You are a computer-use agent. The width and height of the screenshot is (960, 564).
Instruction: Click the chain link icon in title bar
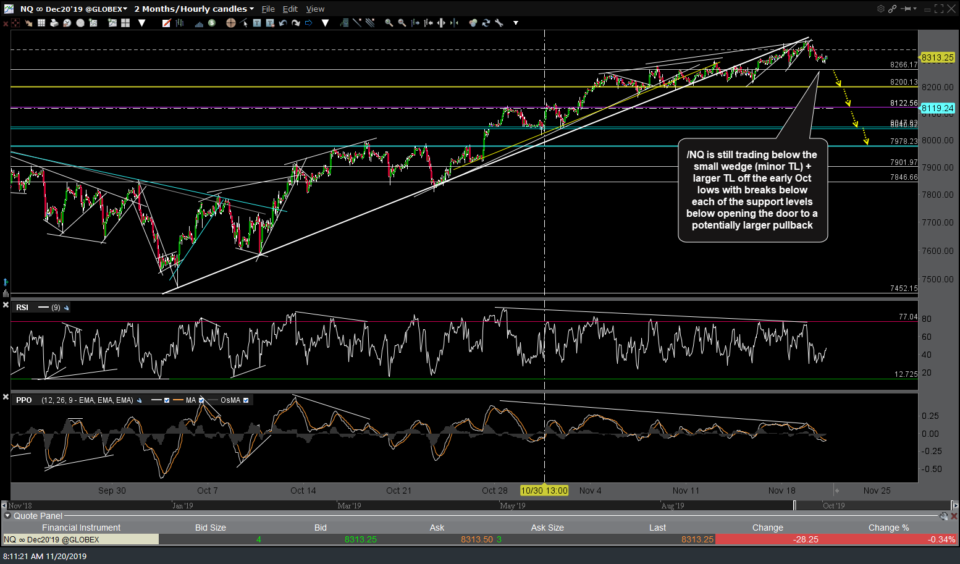pyautogui.click(x=893, y=9)
